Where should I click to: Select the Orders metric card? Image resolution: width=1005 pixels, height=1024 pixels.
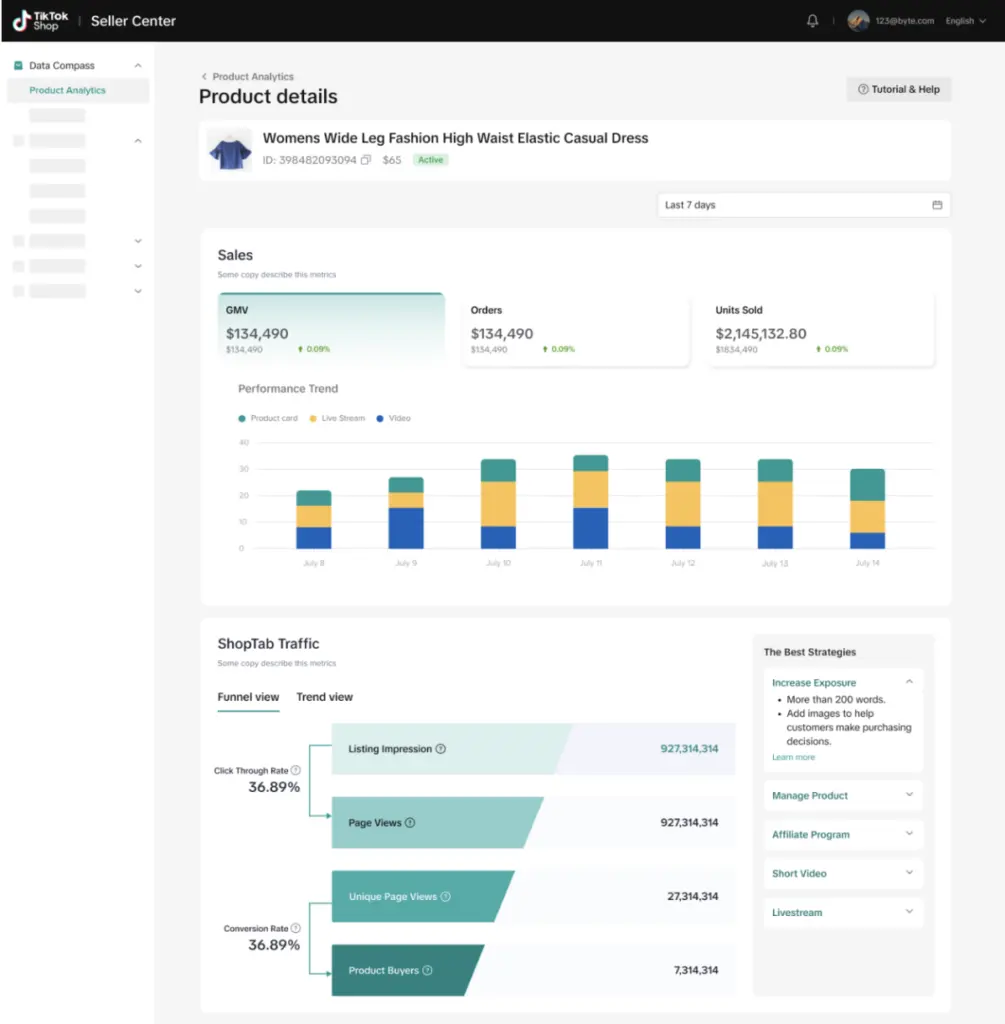tap(575, 329)
